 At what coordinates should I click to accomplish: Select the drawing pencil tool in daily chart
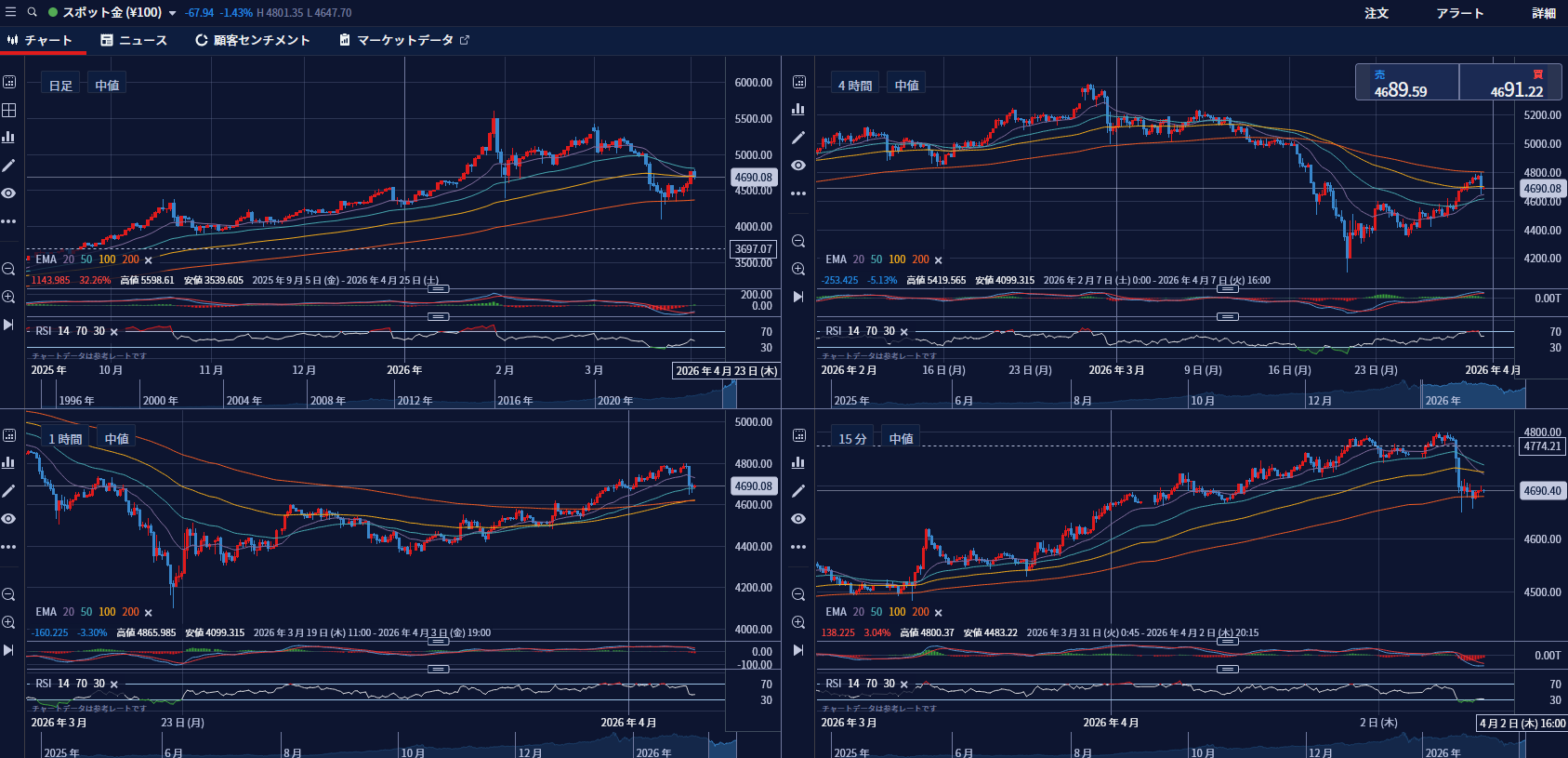(9, 166)
